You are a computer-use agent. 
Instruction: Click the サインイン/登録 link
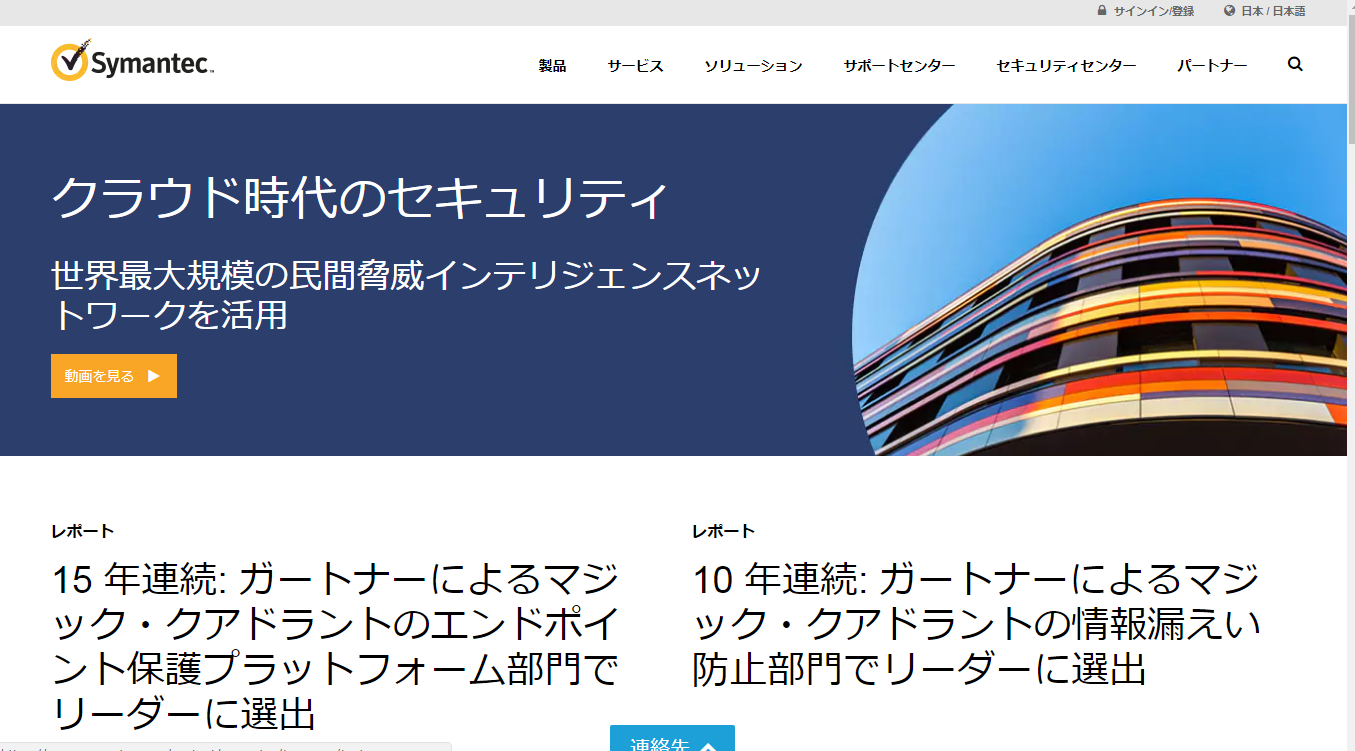(1153, 11)
